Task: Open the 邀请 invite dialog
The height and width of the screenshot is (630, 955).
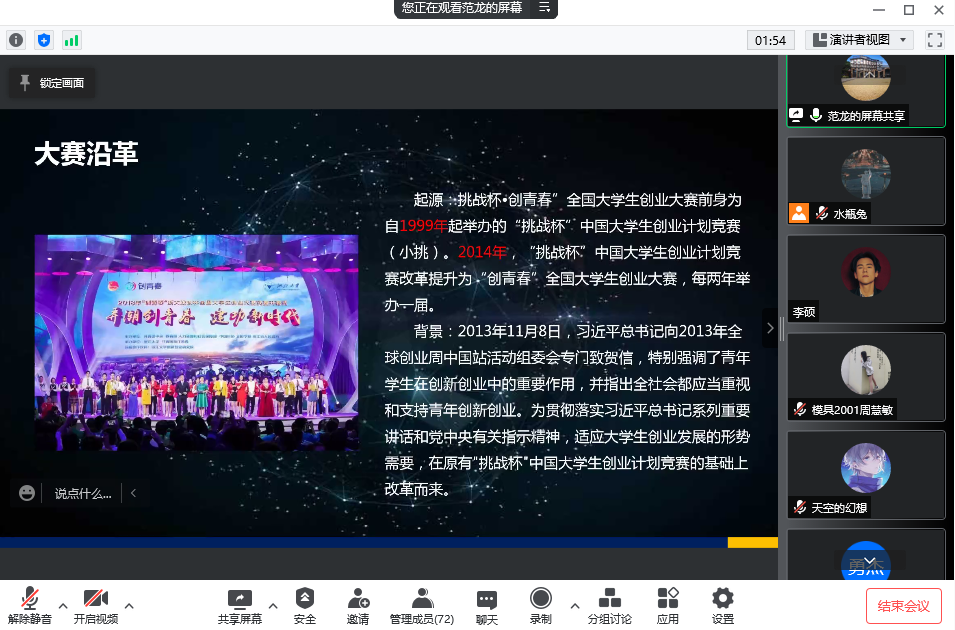Action: 358,605
